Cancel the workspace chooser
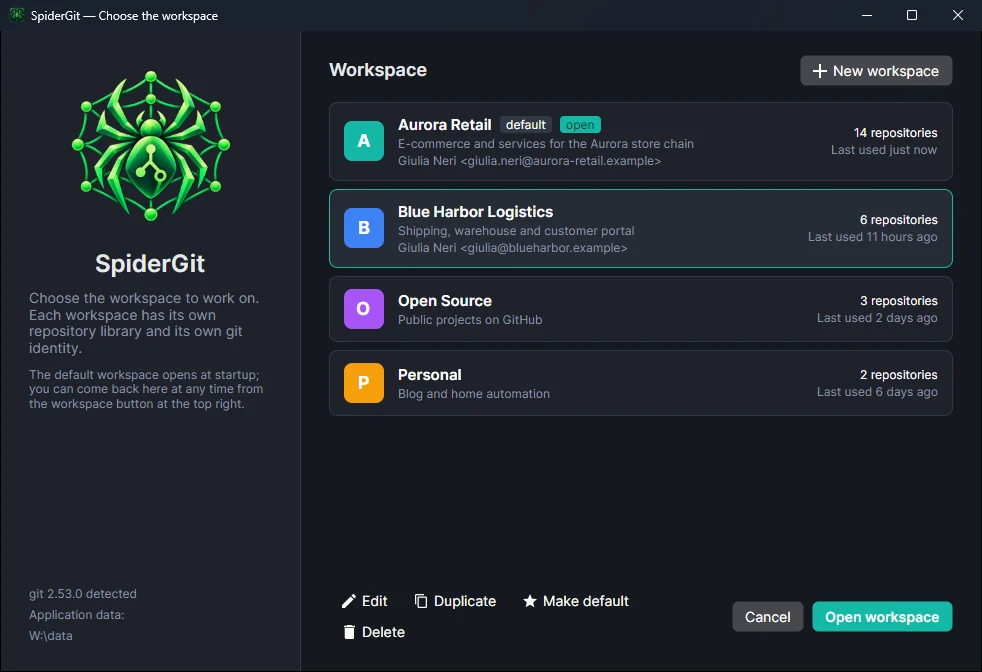The width and height of the screenshot is (982, 672). tap(767, 617)
